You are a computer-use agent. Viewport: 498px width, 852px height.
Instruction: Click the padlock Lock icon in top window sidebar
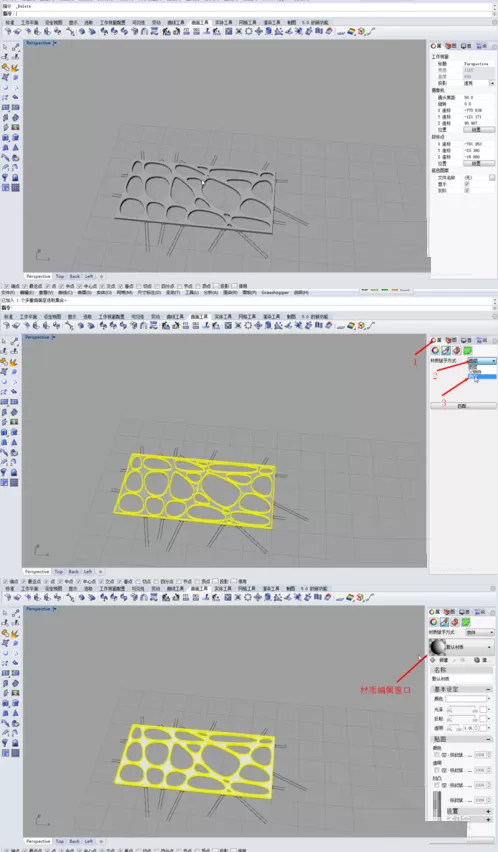point(15,177)
